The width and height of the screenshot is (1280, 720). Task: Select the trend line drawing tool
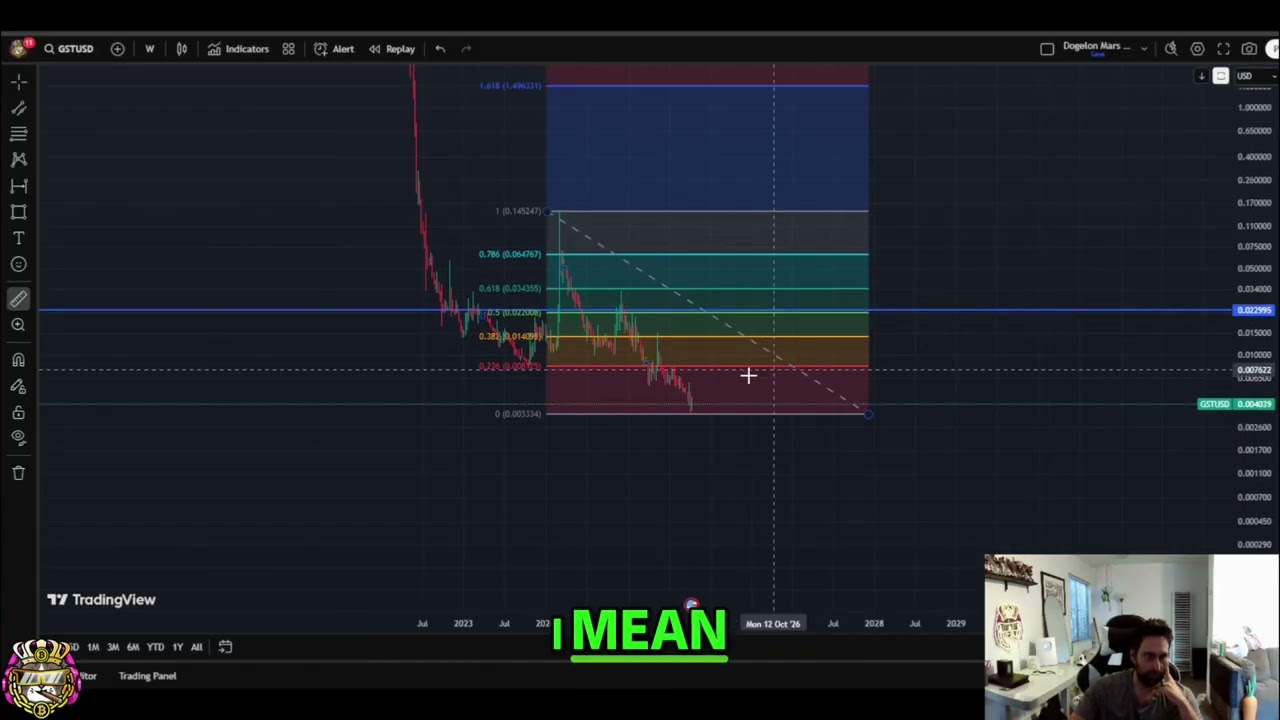click(18, 108)
